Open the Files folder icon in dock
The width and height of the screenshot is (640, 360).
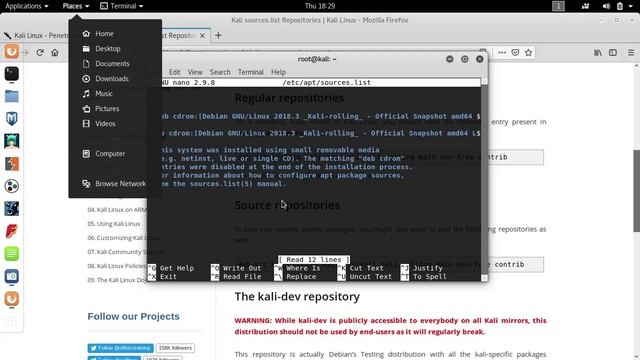[11, 96]
